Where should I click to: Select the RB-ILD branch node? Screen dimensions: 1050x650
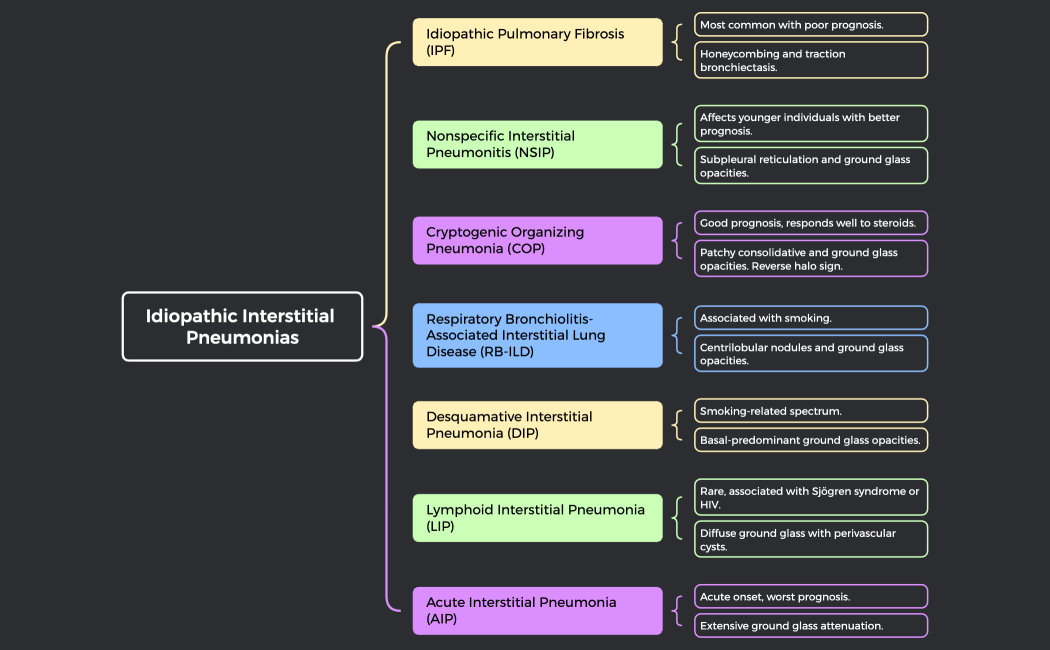point(537,335)
